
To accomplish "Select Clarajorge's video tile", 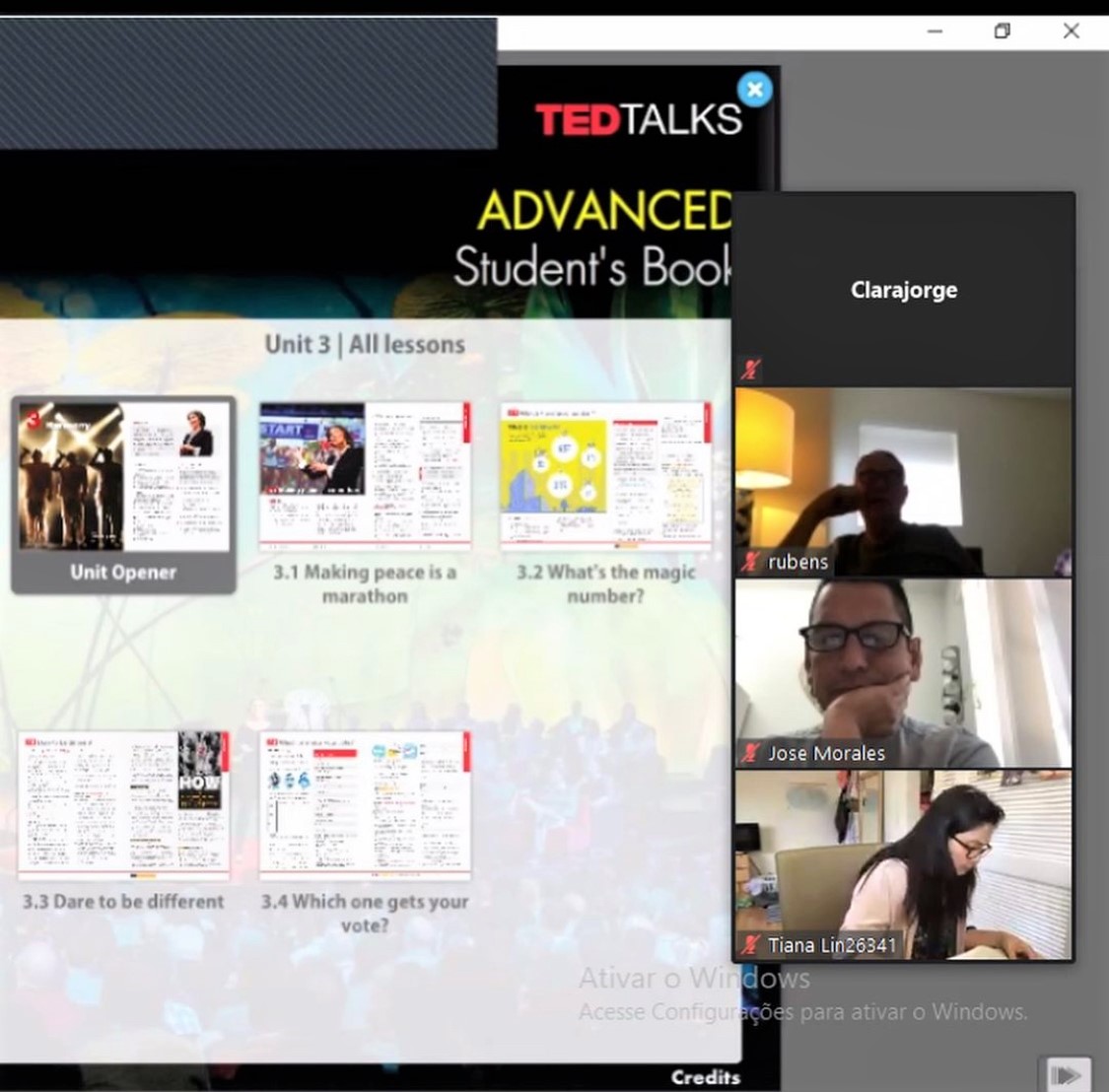I will pyautogui.click(x=903, y=290).
